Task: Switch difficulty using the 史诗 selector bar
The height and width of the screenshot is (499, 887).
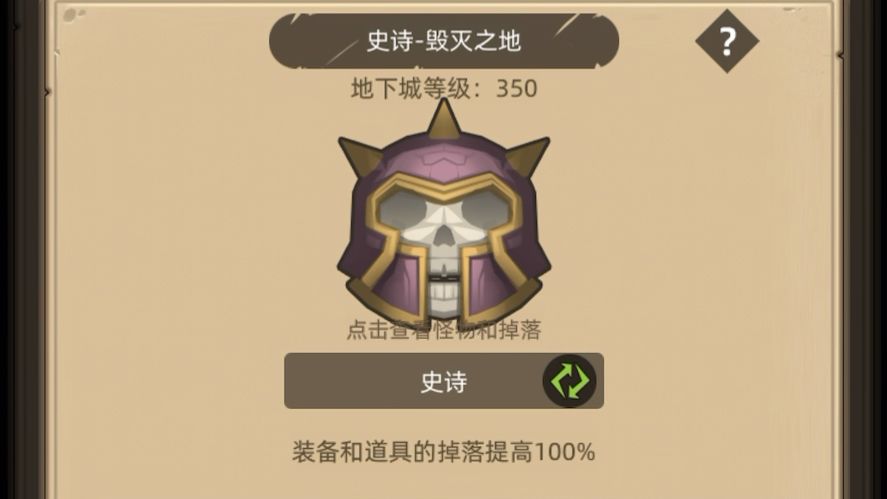Action: (x=444, y=381)
